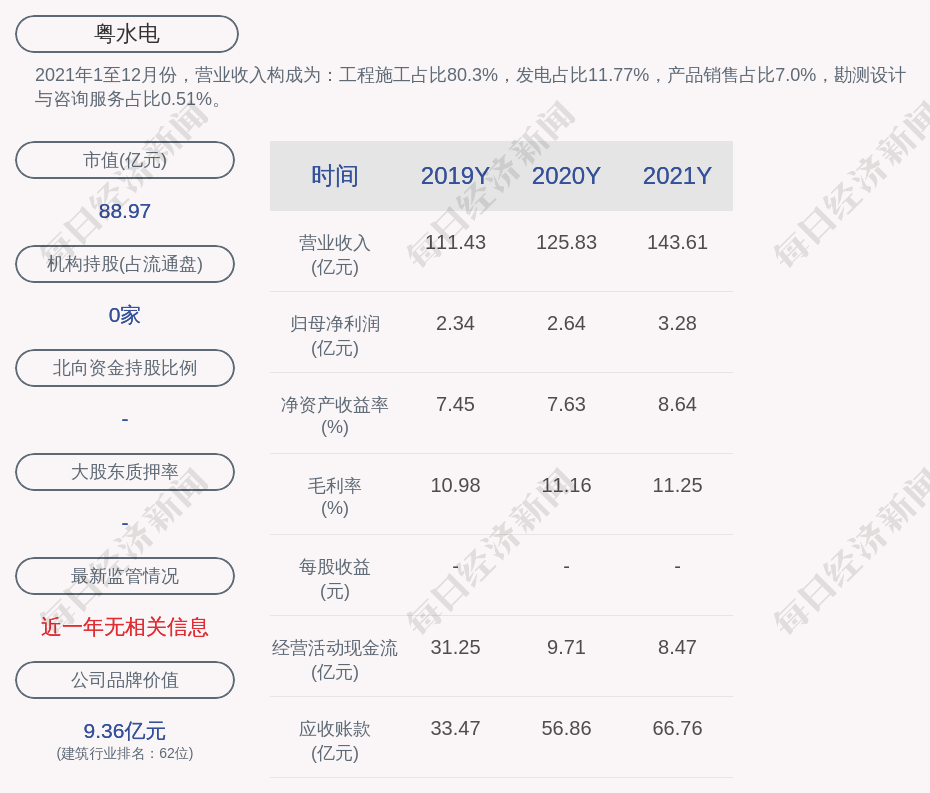Click the 0家 institutional holding value

(x=125, y=315)
